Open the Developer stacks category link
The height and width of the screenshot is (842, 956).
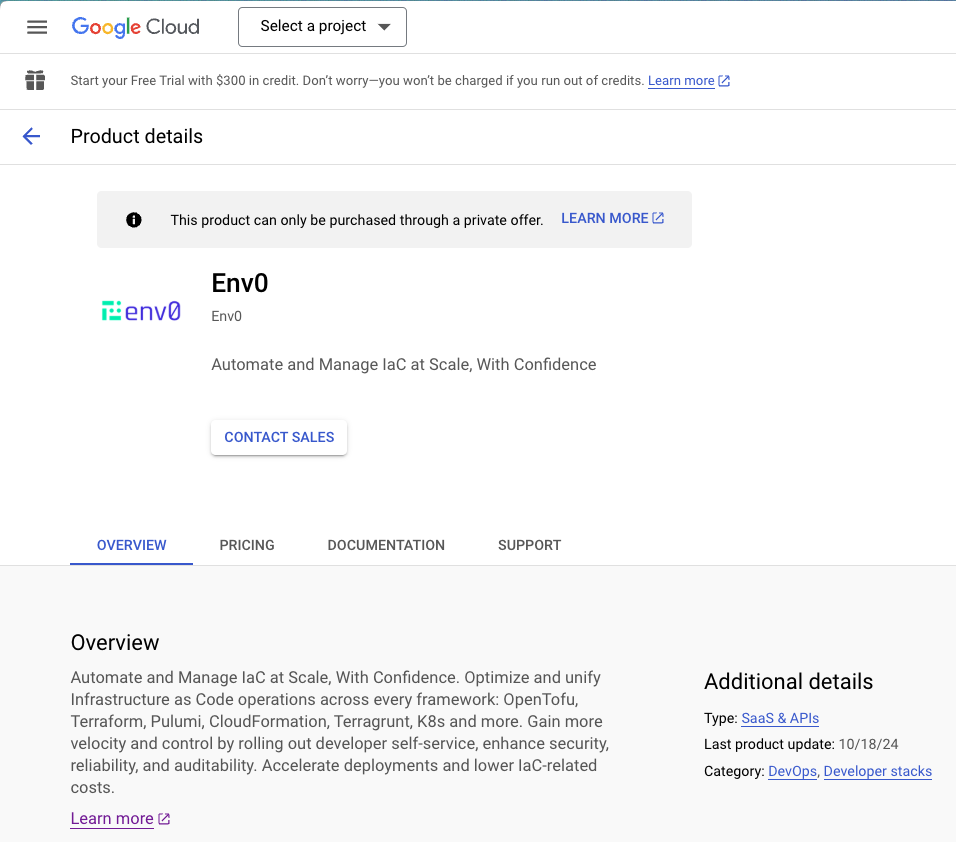point(877,771)
